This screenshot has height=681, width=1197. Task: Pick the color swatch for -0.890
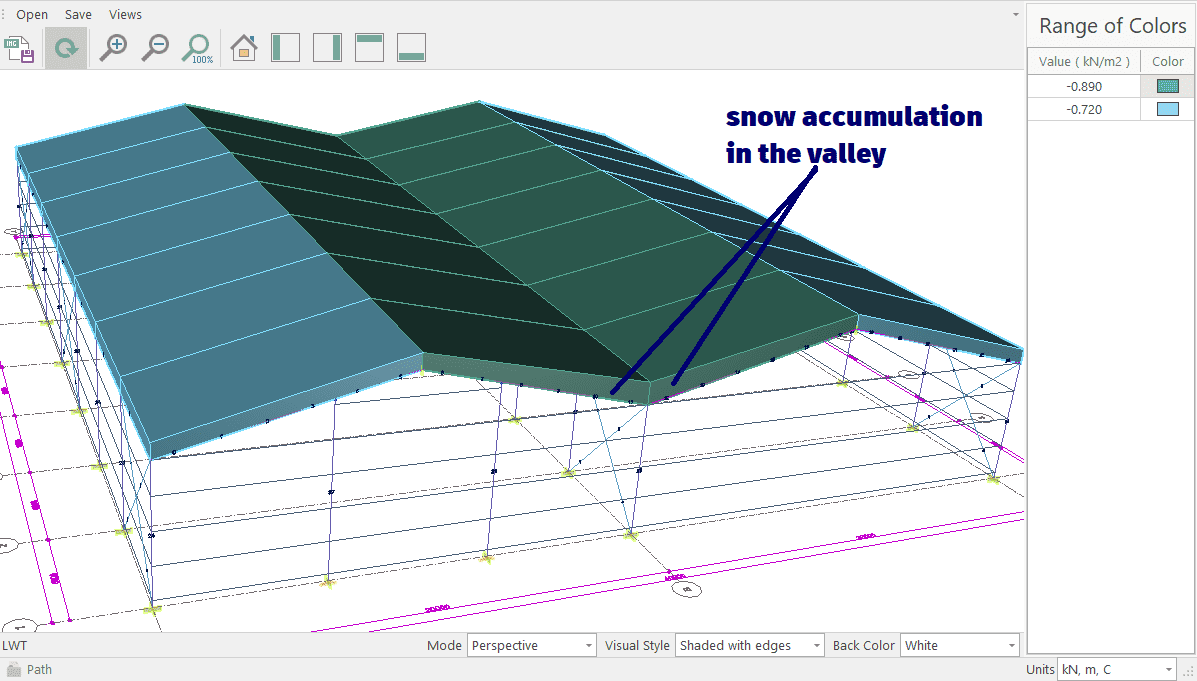click(x=1167, y=86)
